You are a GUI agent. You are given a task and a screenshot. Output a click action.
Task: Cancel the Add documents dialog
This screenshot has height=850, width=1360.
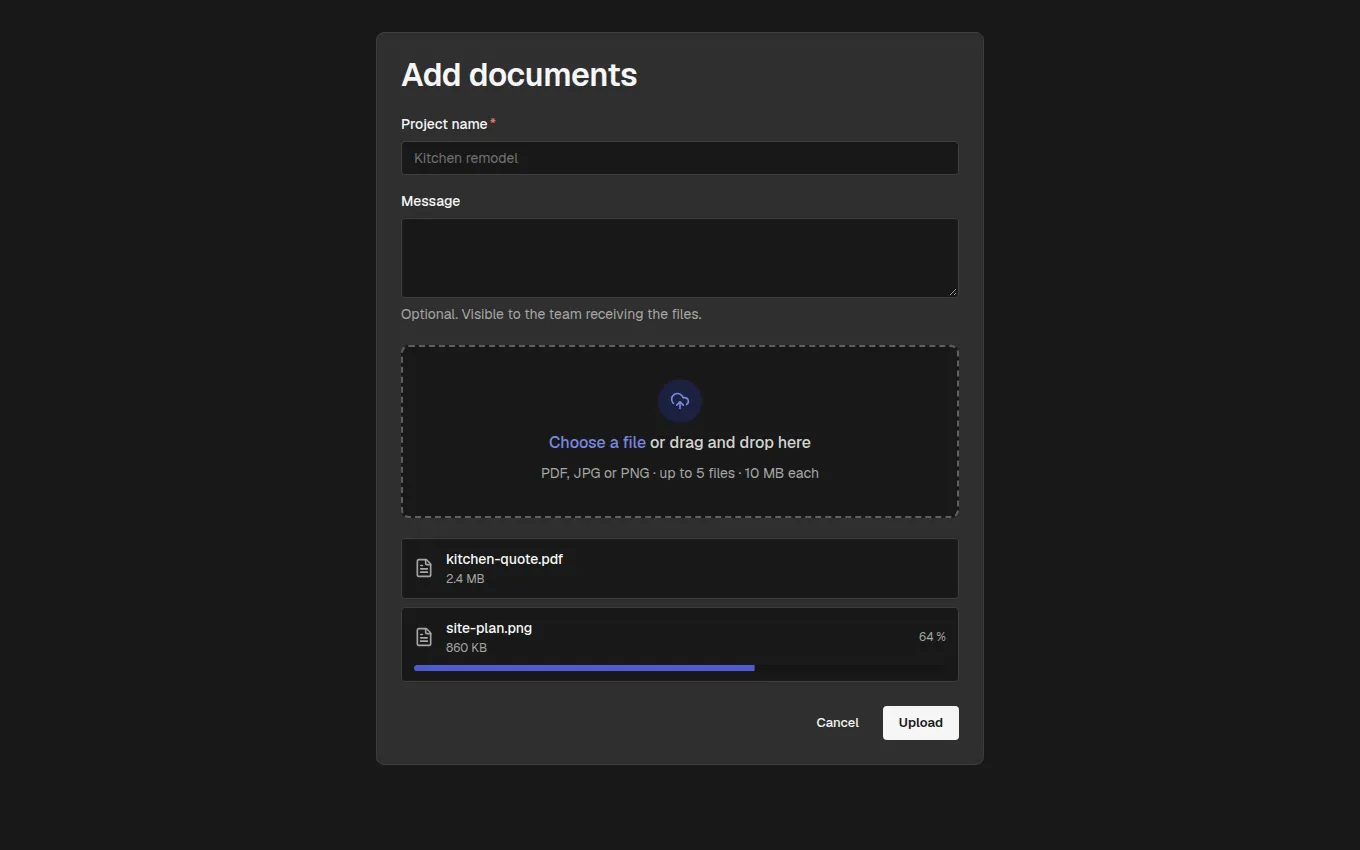(837, 723)
